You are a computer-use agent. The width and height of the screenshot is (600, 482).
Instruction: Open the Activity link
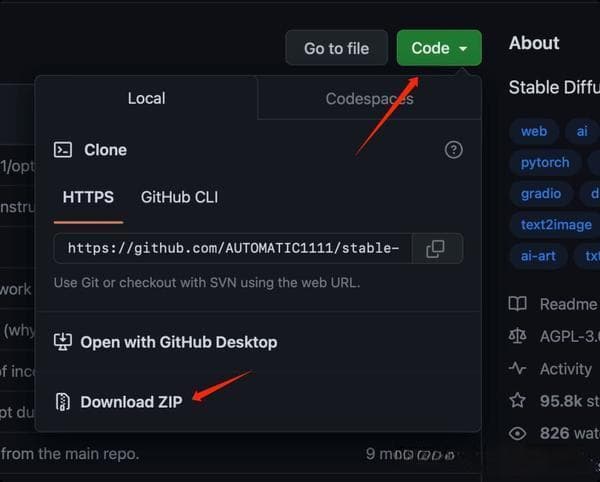566,369
